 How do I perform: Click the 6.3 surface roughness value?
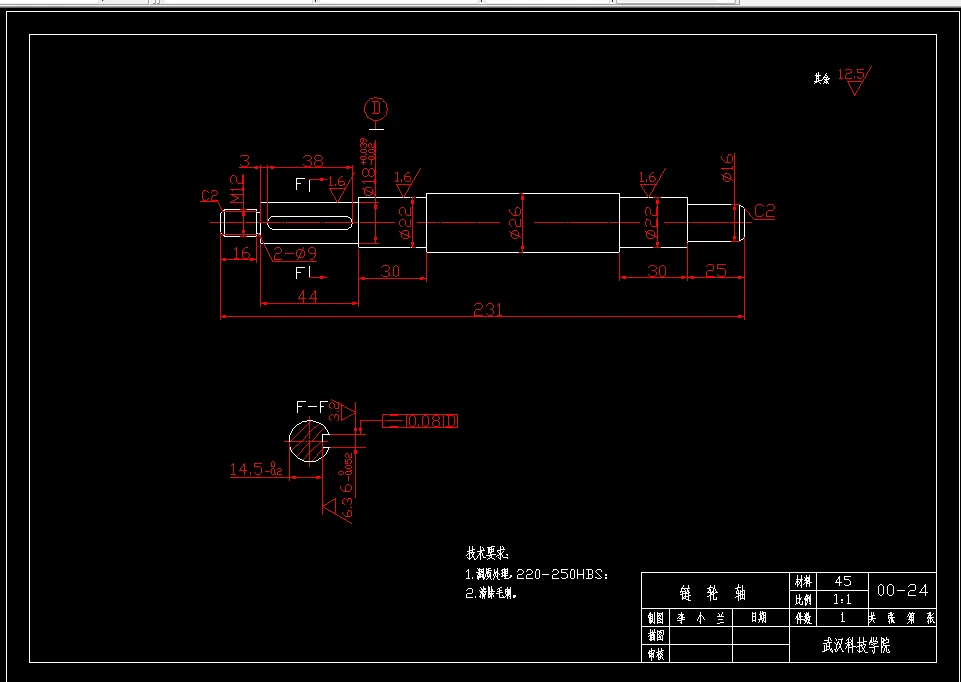coord(346,509)
